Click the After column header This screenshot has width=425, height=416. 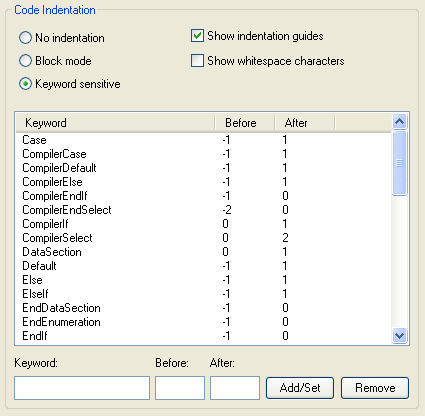305,123
